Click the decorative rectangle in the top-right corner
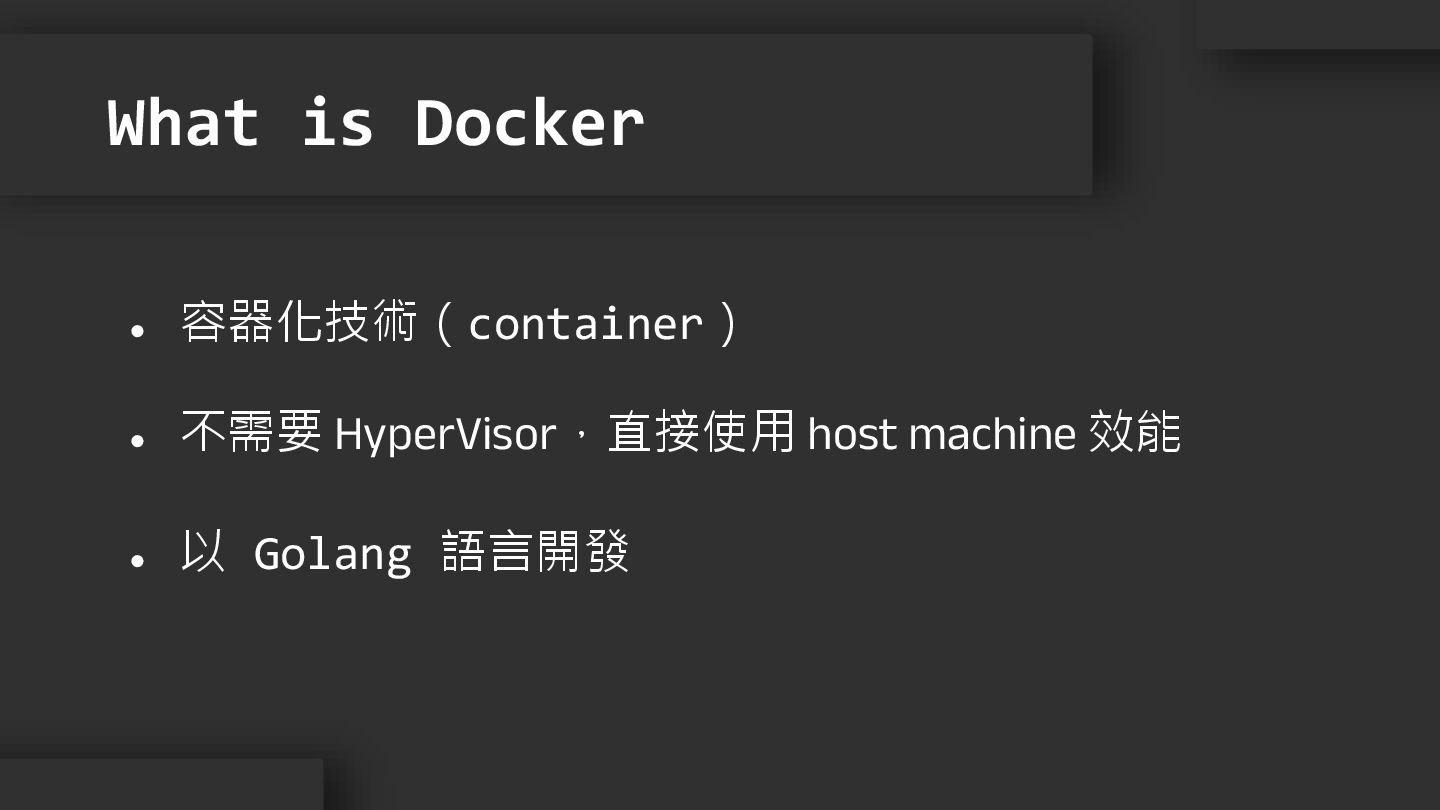 click(x=1318, y=24)
